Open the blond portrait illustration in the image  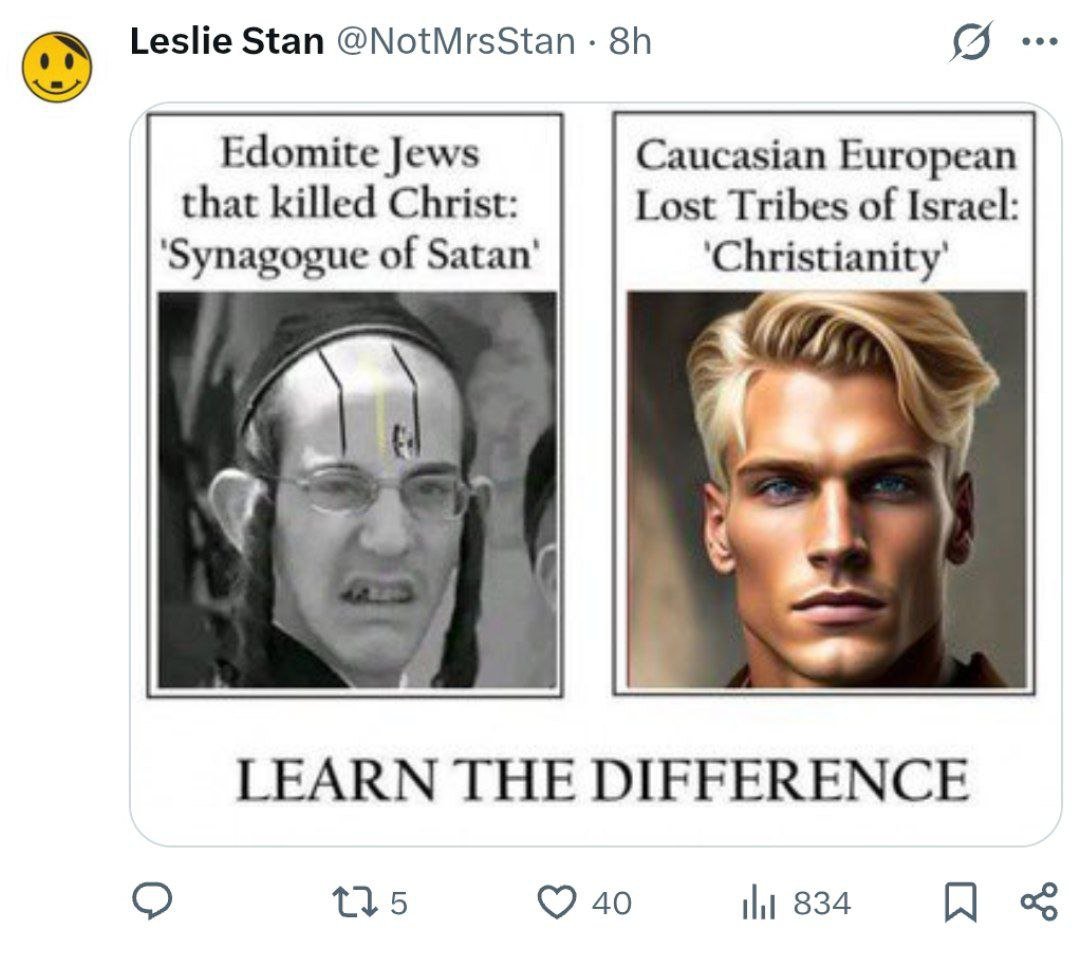(x=827, y=490)
